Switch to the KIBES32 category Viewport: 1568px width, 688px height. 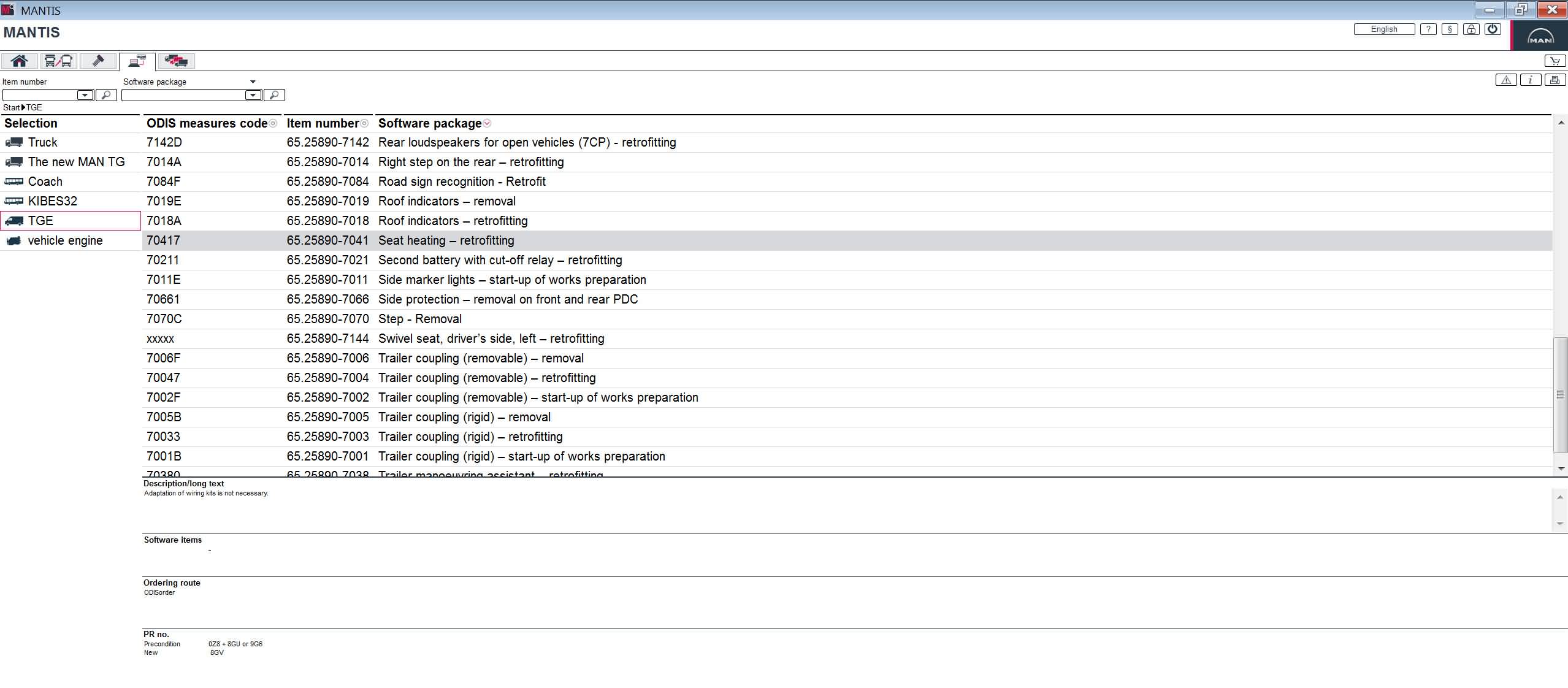tap(53, 201)
